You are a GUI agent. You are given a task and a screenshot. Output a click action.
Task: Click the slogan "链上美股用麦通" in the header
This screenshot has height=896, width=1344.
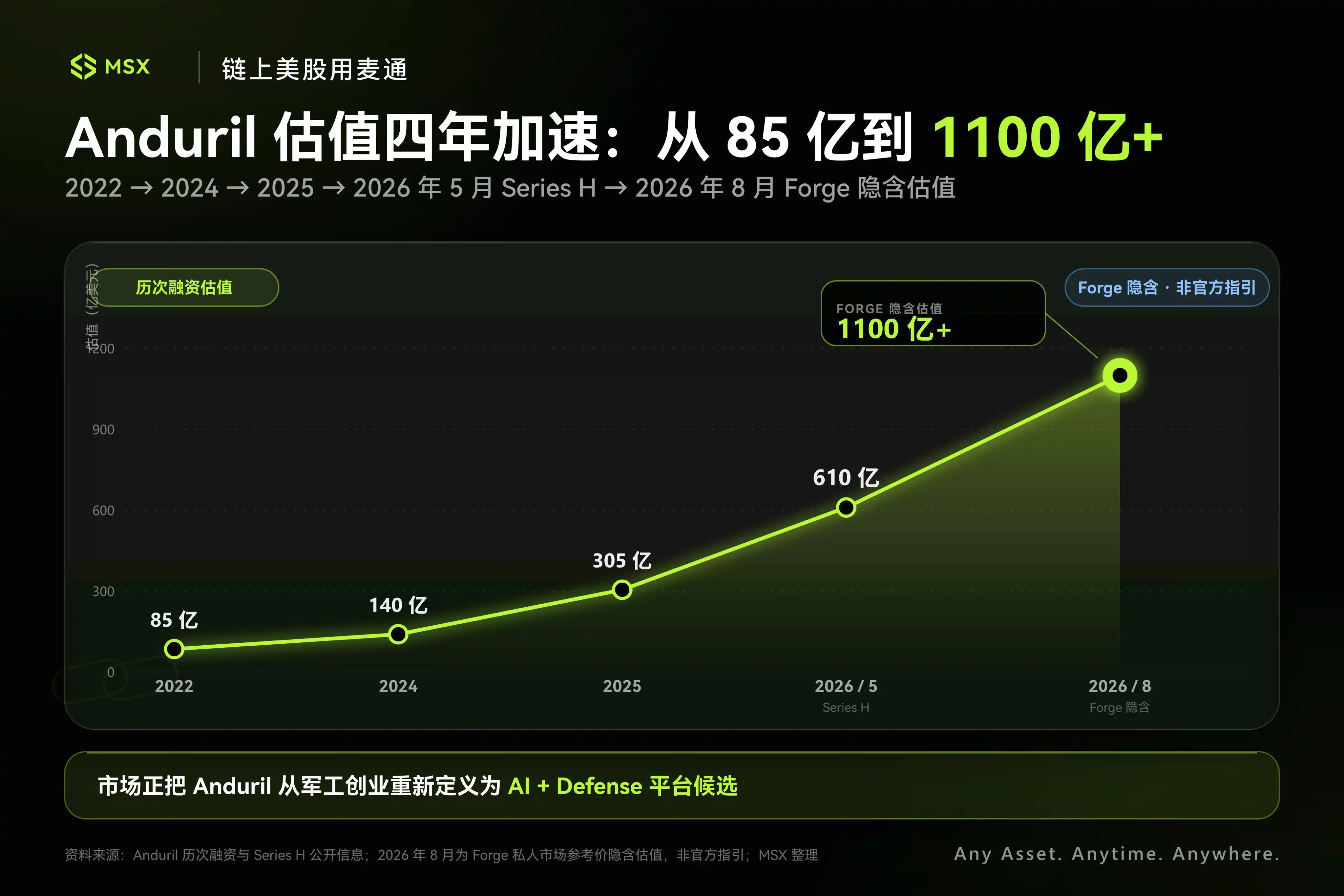pyautogui.click(x=314, y=69)
